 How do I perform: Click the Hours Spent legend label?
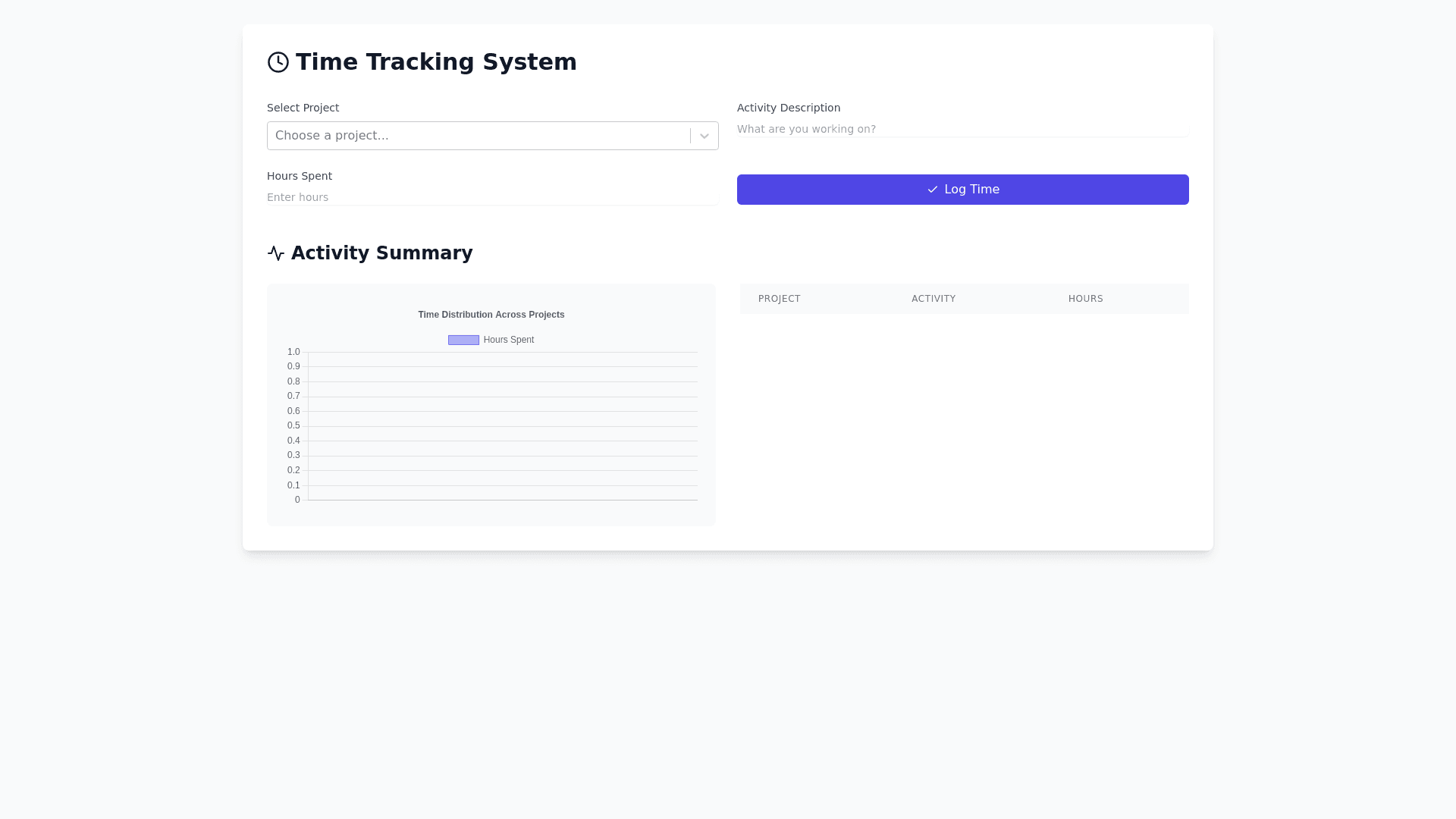coord(509,340)
